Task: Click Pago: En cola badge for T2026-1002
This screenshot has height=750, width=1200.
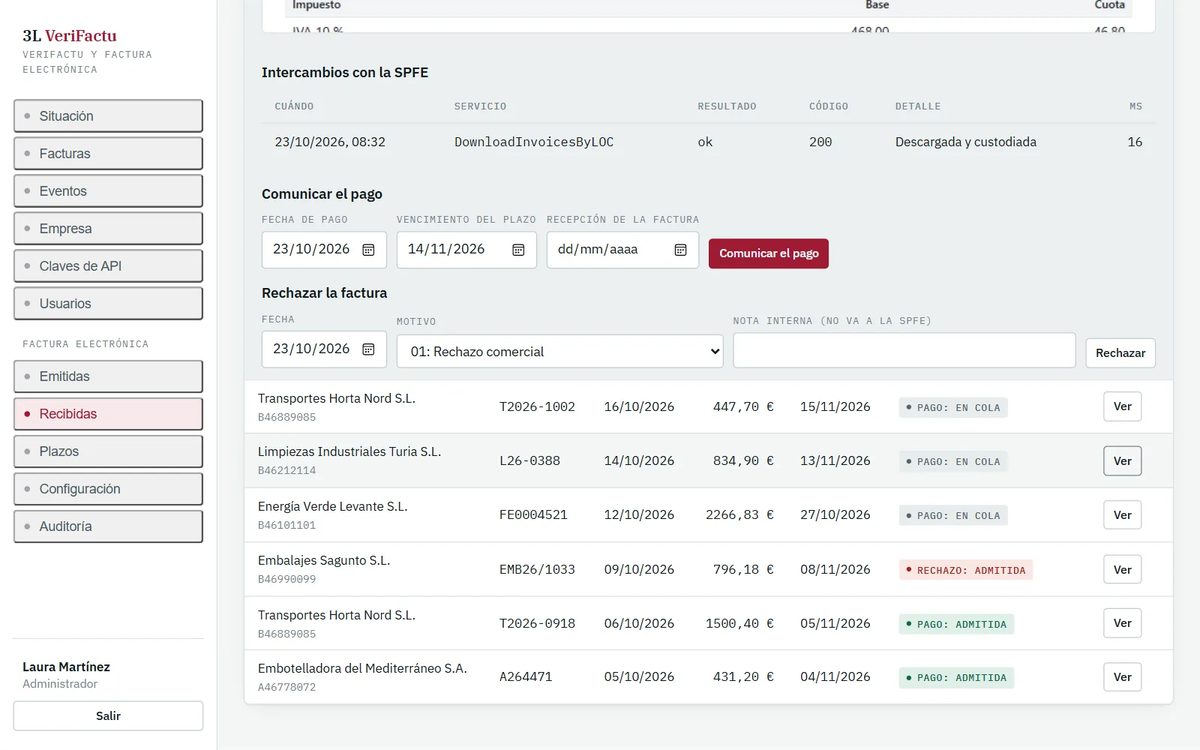Action: tap(953, 407)
